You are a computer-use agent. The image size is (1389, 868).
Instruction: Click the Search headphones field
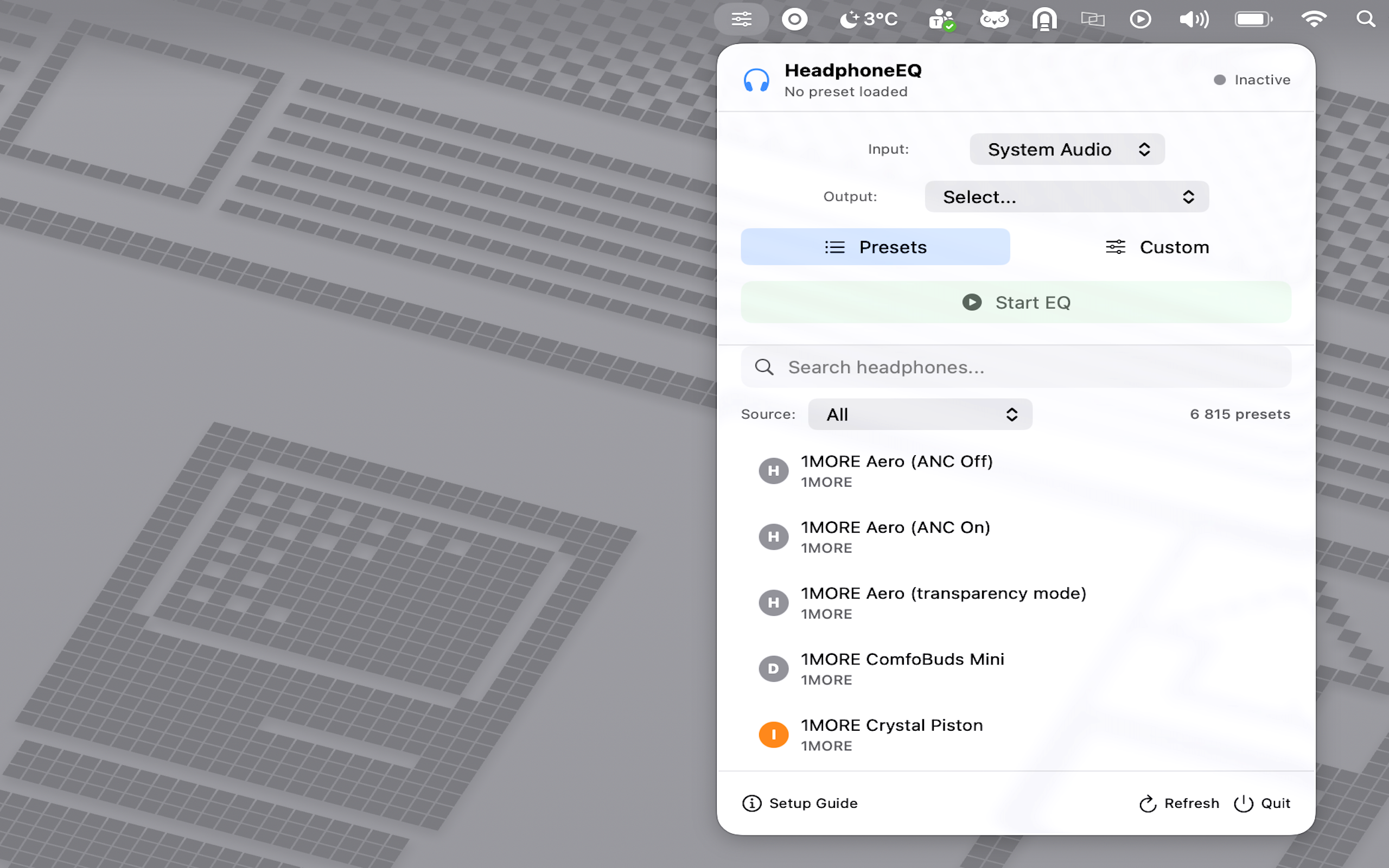coord(1016,367)
